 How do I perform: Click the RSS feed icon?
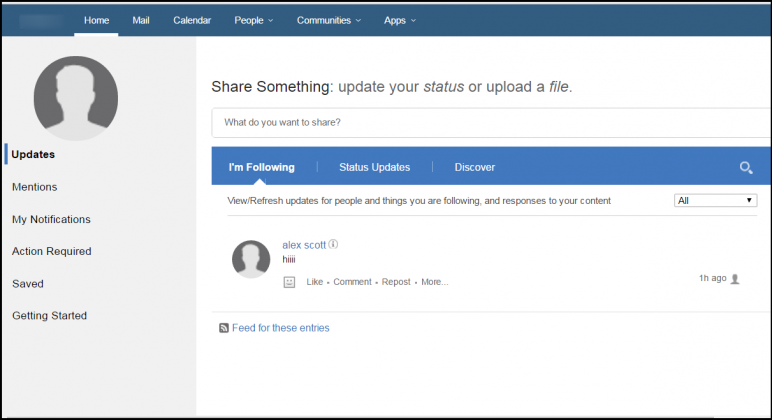pos(224,328)
